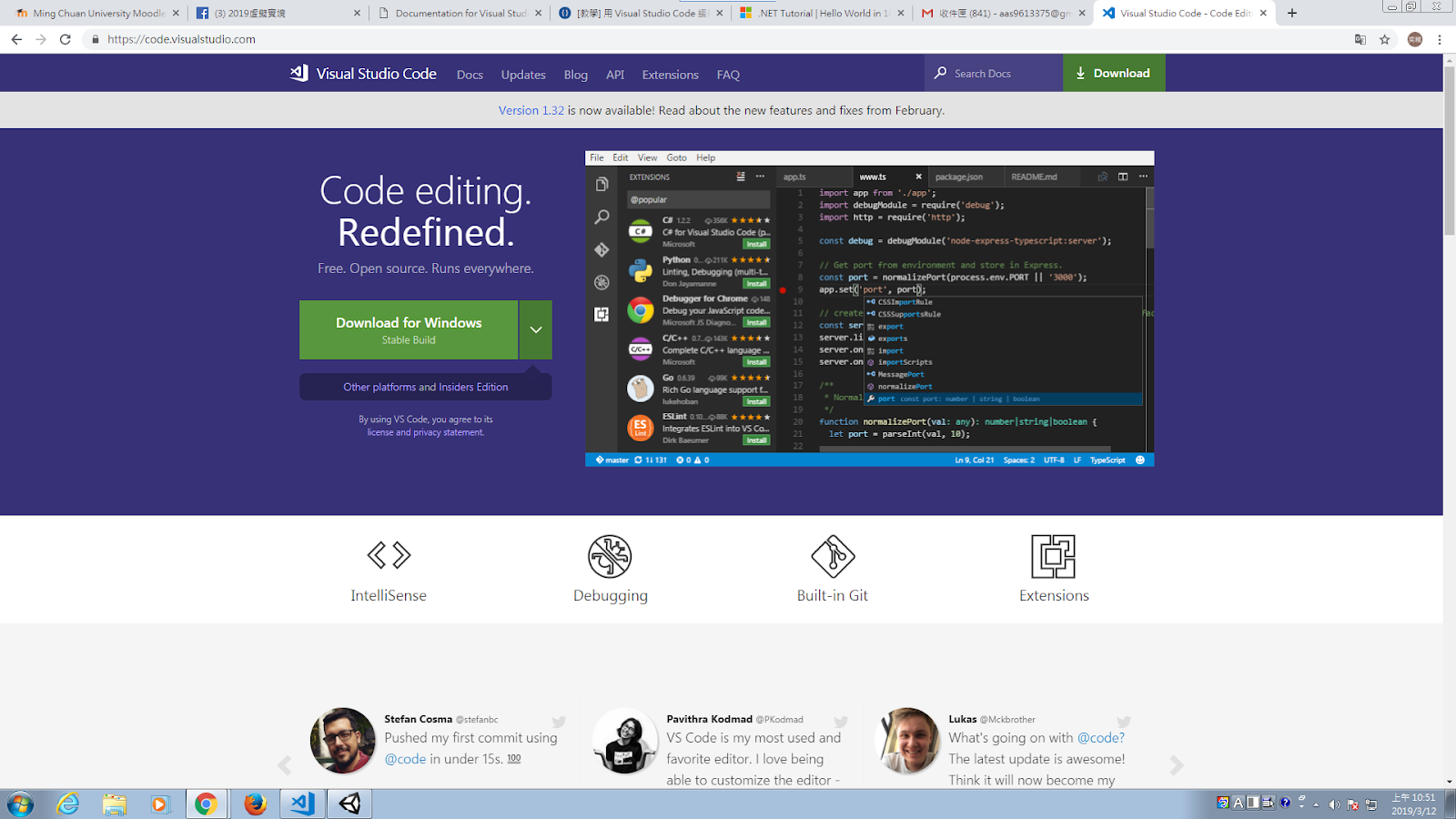Show next testimonial with right arrow

click(x=1177, y=765)
